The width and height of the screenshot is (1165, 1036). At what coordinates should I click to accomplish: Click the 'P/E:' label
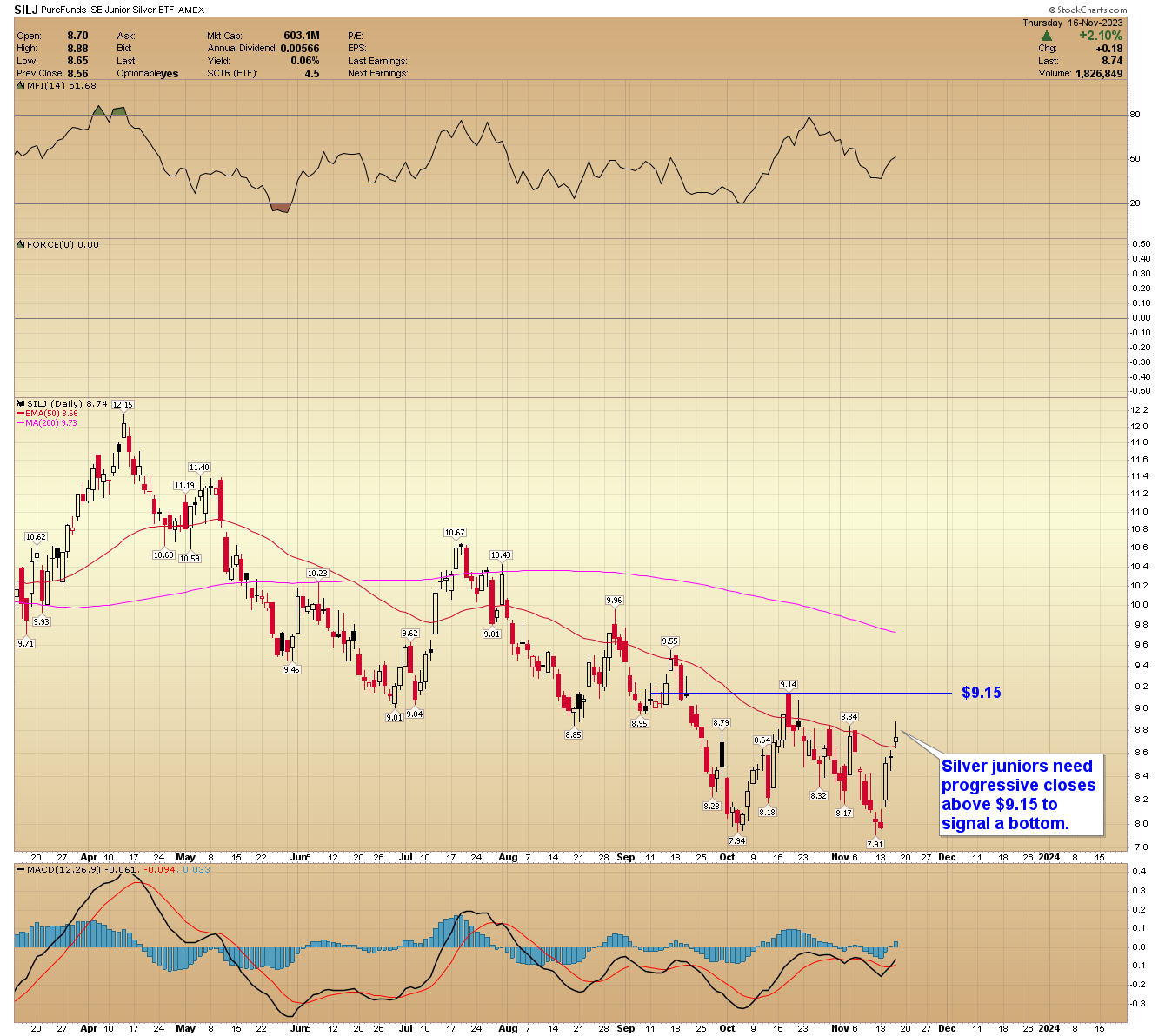click(356, 36)
